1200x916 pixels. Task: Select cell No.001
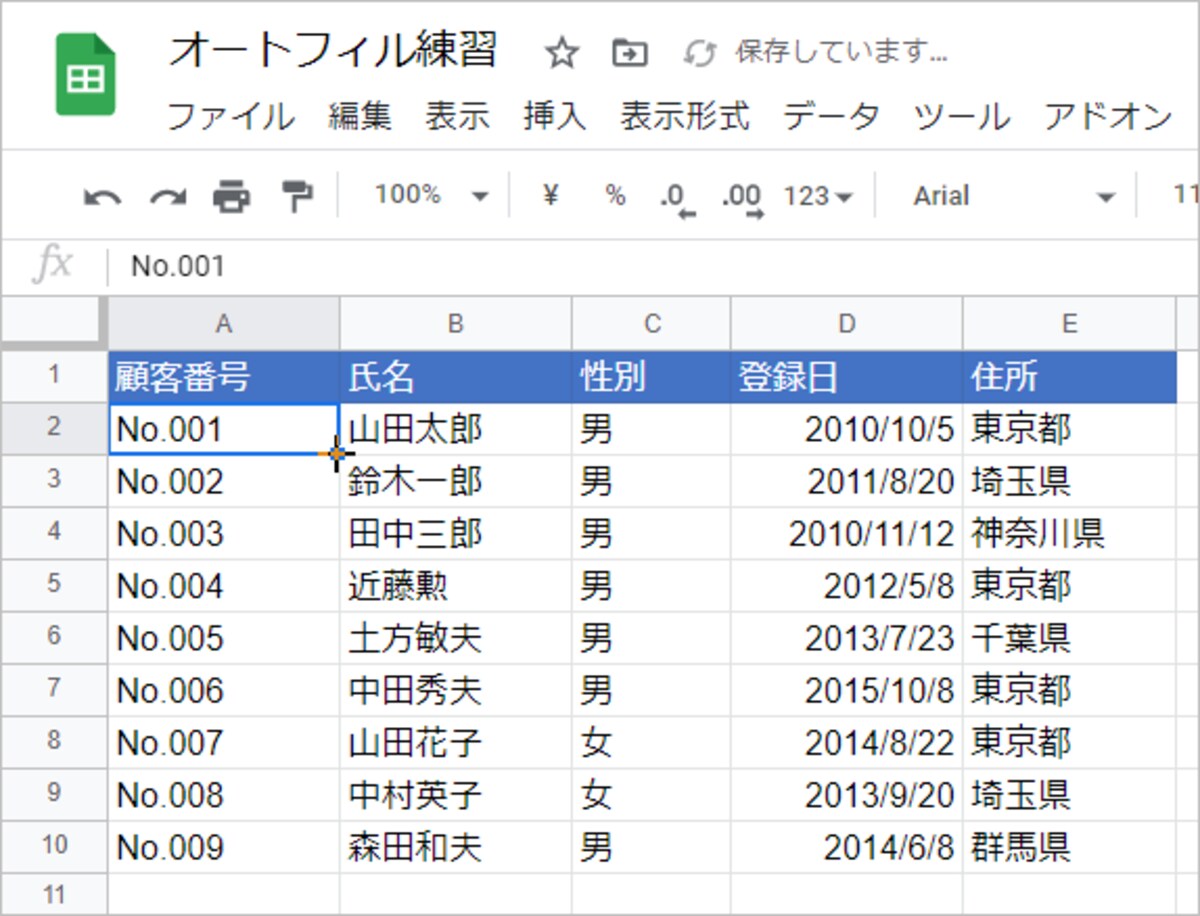223,429
